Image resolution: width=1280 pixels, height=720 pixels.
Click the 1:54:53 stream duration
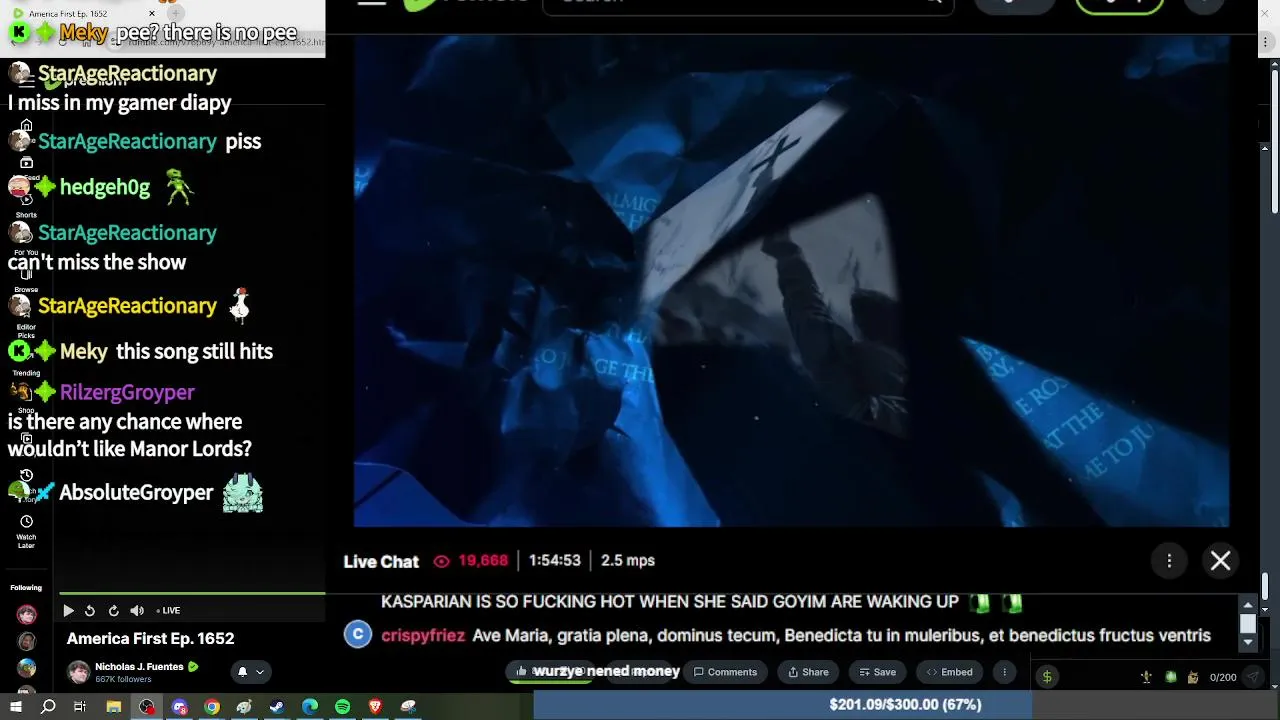[x=555, y=561]
